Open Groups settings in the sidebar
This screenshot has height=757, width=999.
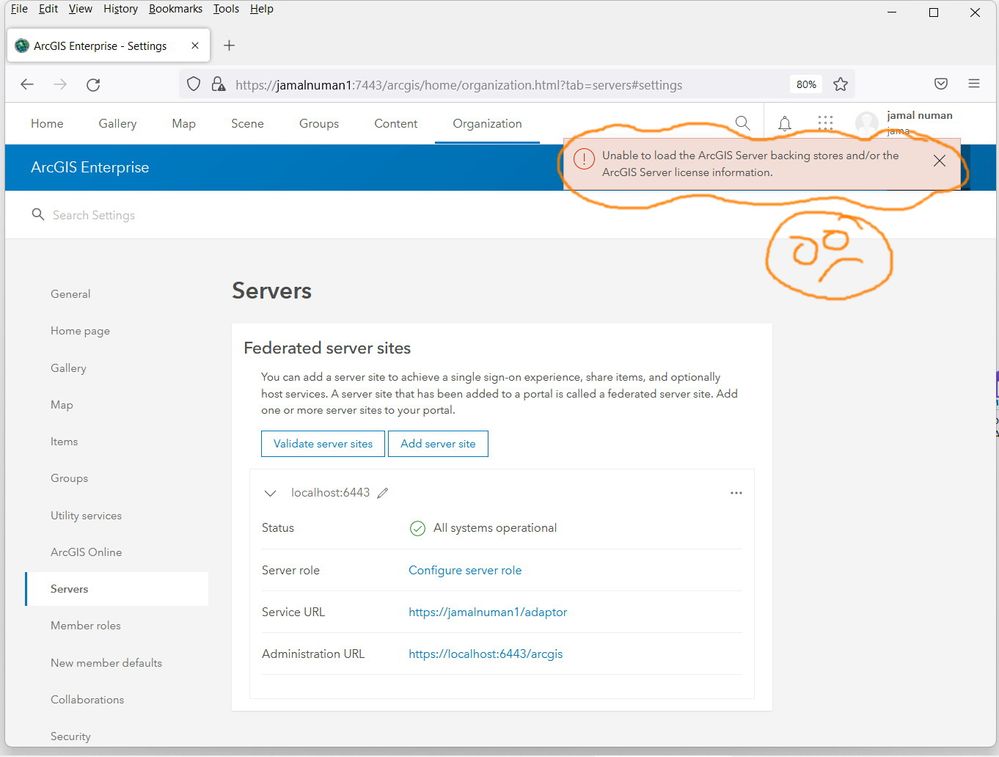69,478
